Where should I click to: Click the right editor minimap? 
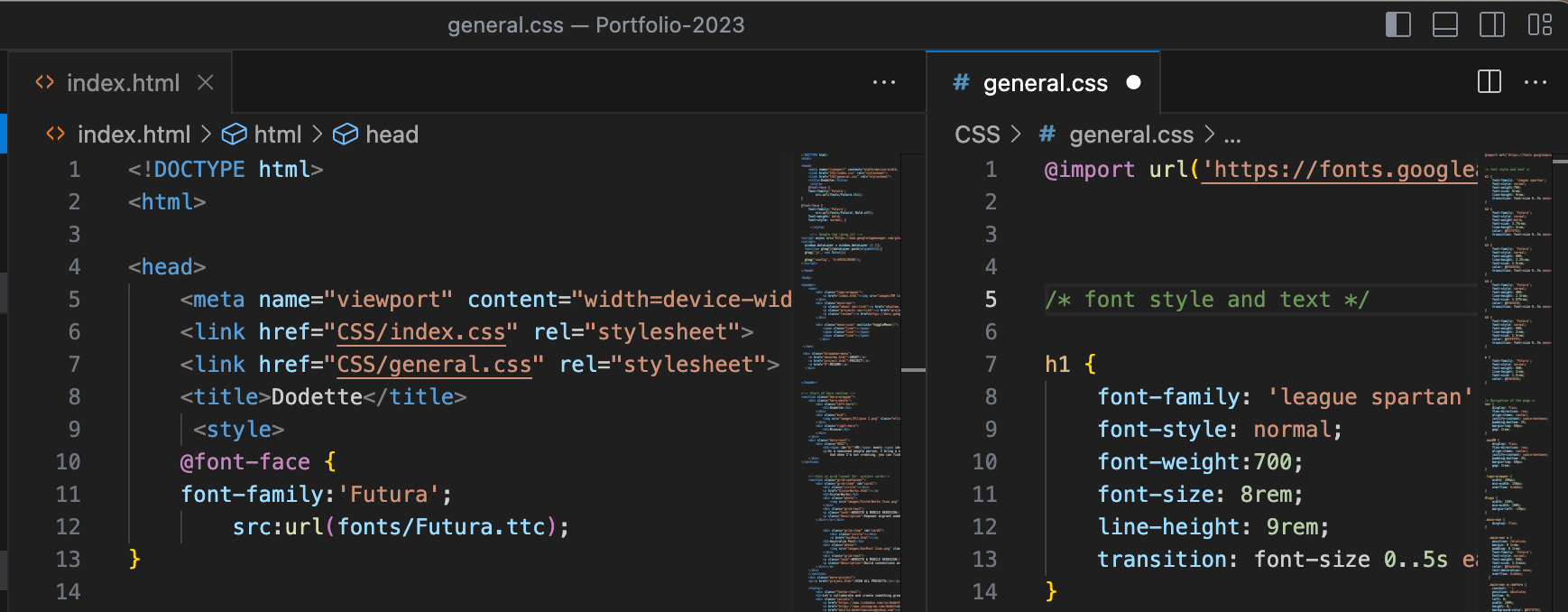click(1518, 383)
